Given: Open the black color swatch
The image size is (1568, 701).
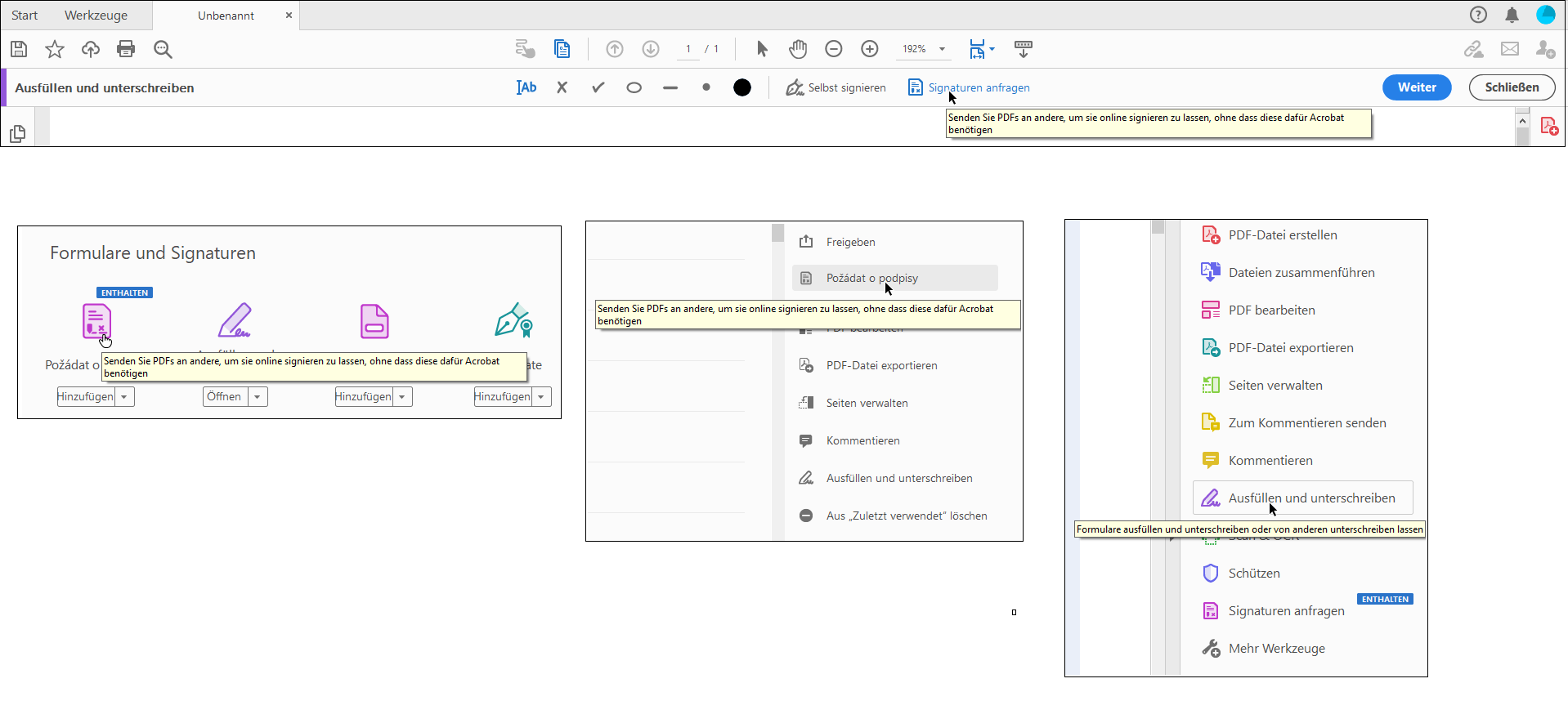Looking at the screenshot, I should (x=742, y=87).
